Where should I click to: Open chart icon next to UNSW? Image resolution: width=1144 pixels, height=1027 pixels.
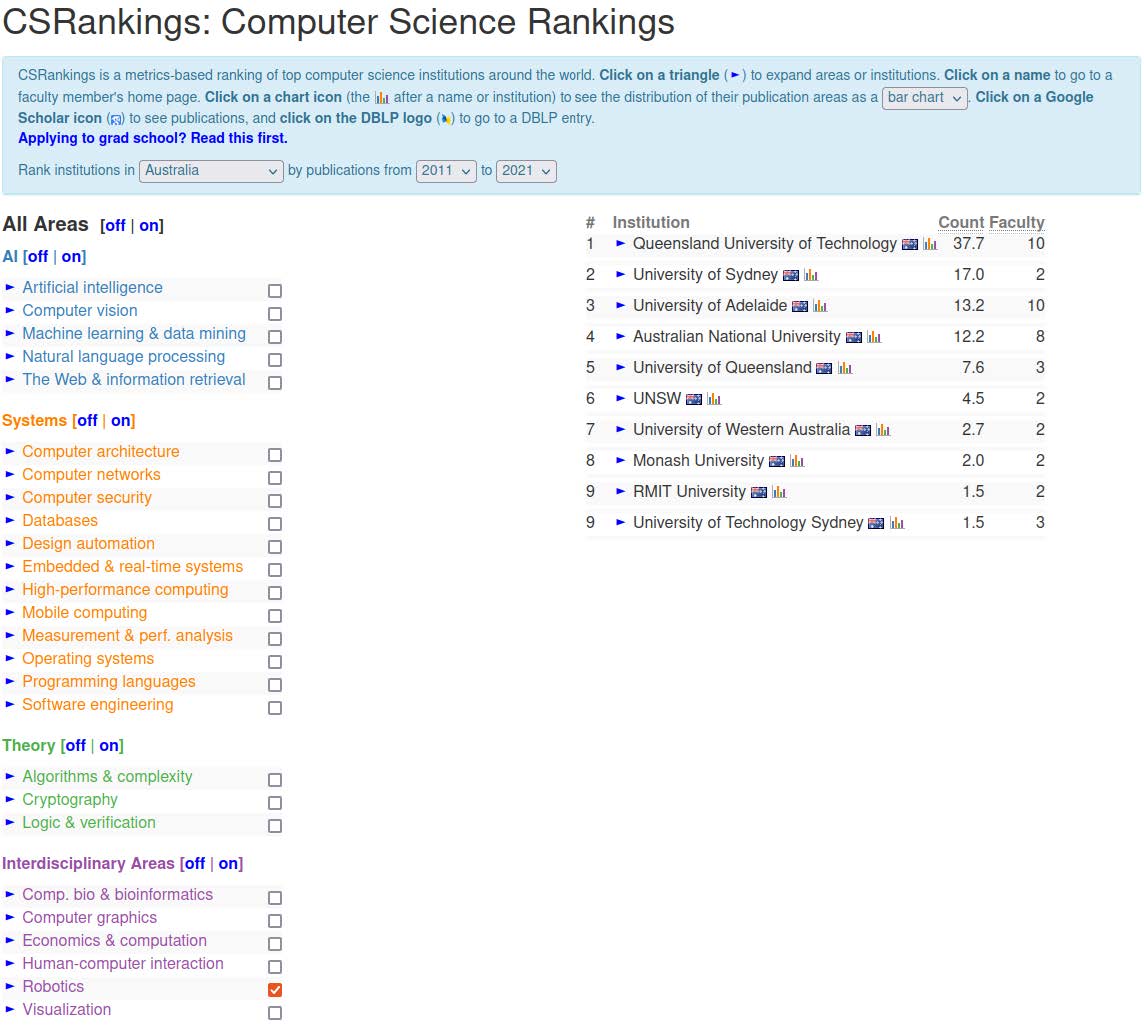click(x=714, y=399)
